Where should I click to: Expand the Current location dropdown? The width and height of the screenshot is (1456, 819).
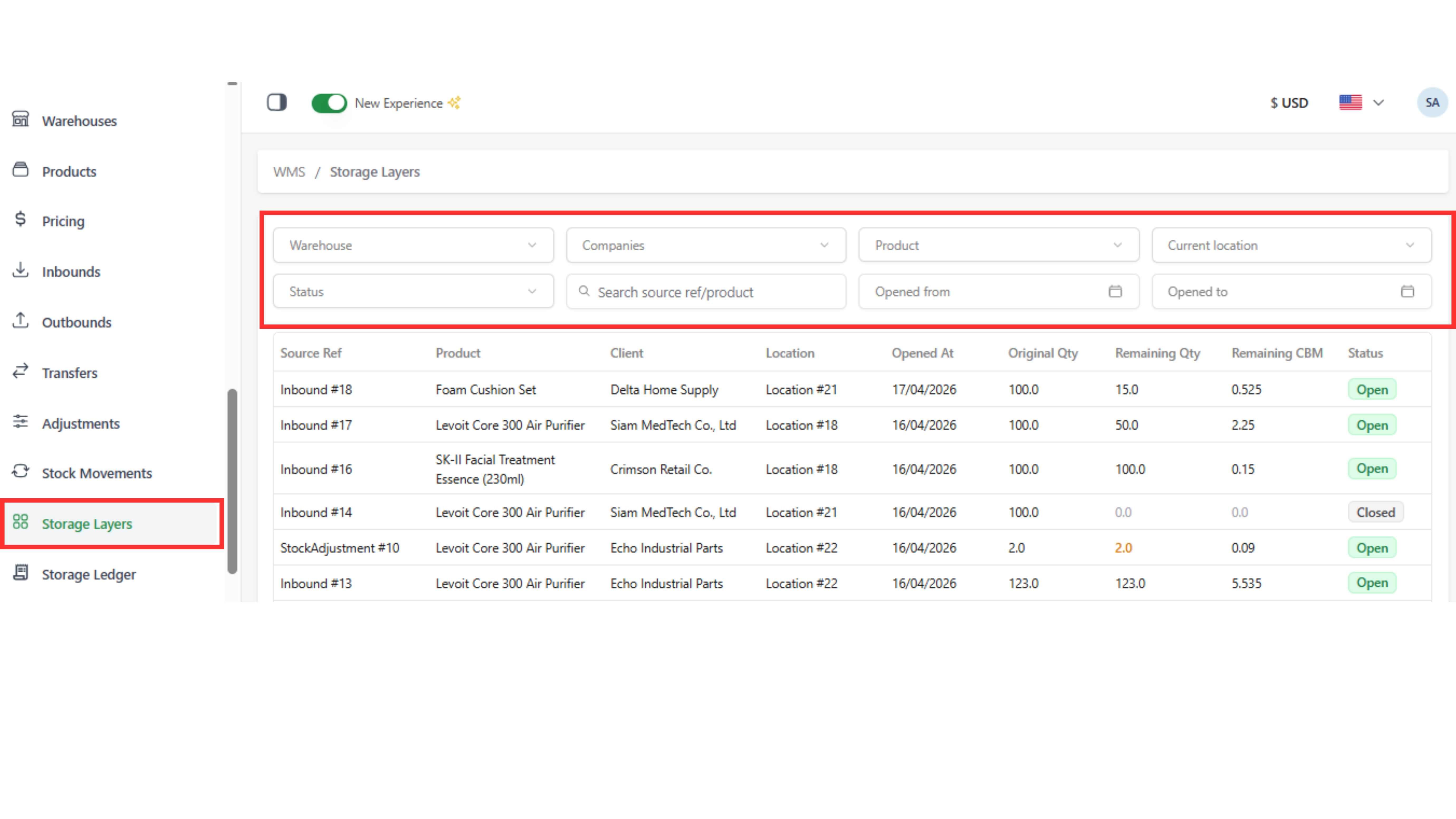point(1291,245)
